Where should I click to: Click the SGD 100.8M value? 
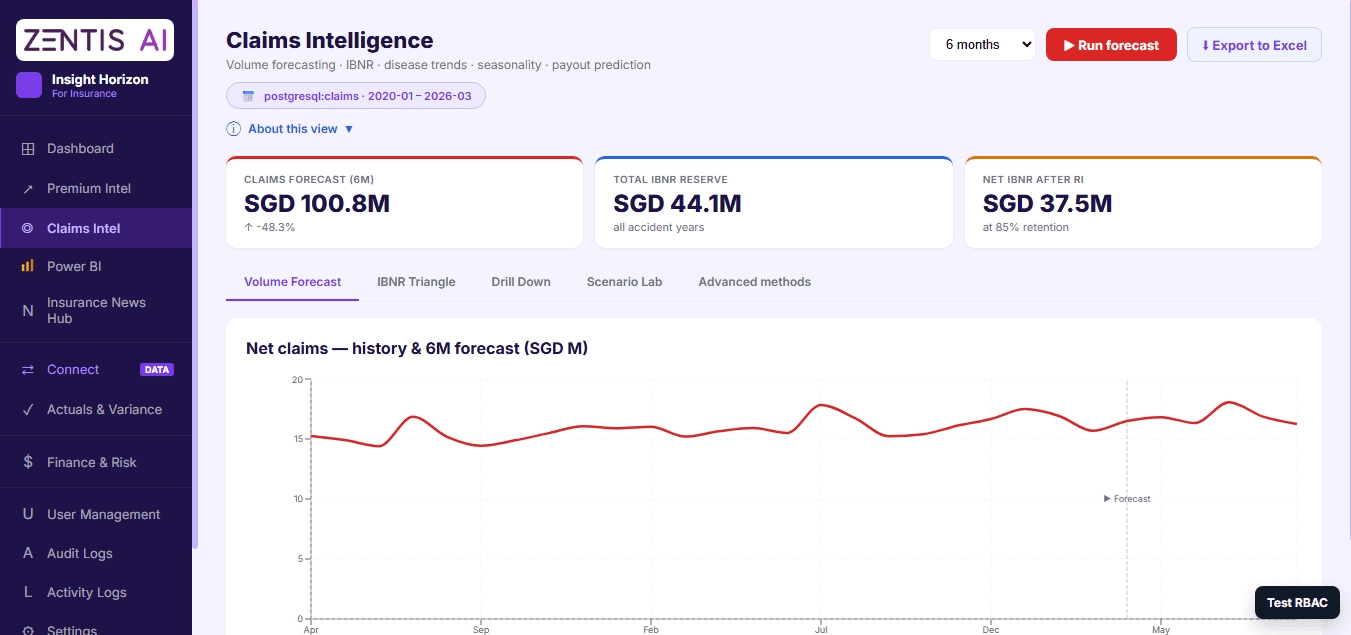(x=317, y=204)
